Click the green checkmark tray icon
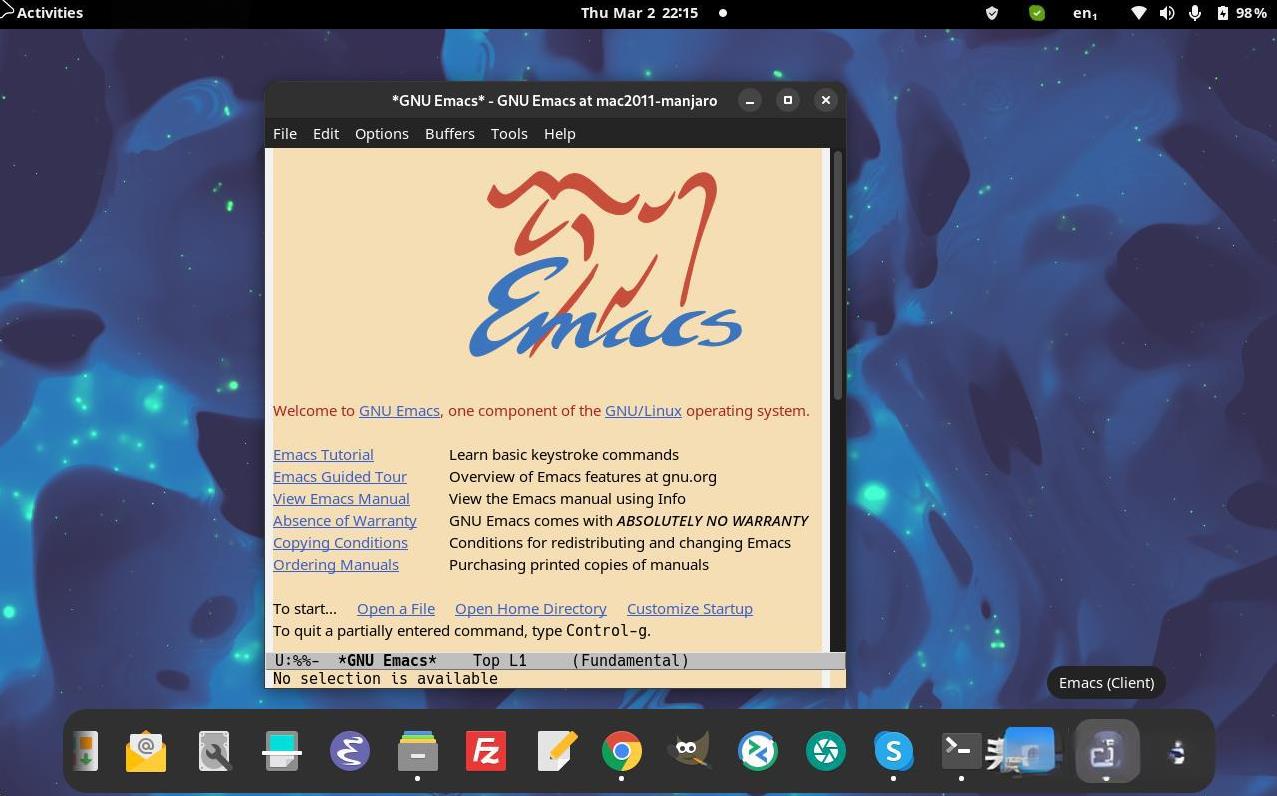Viewport: 1277px width, 796px height. (1037, 13)
